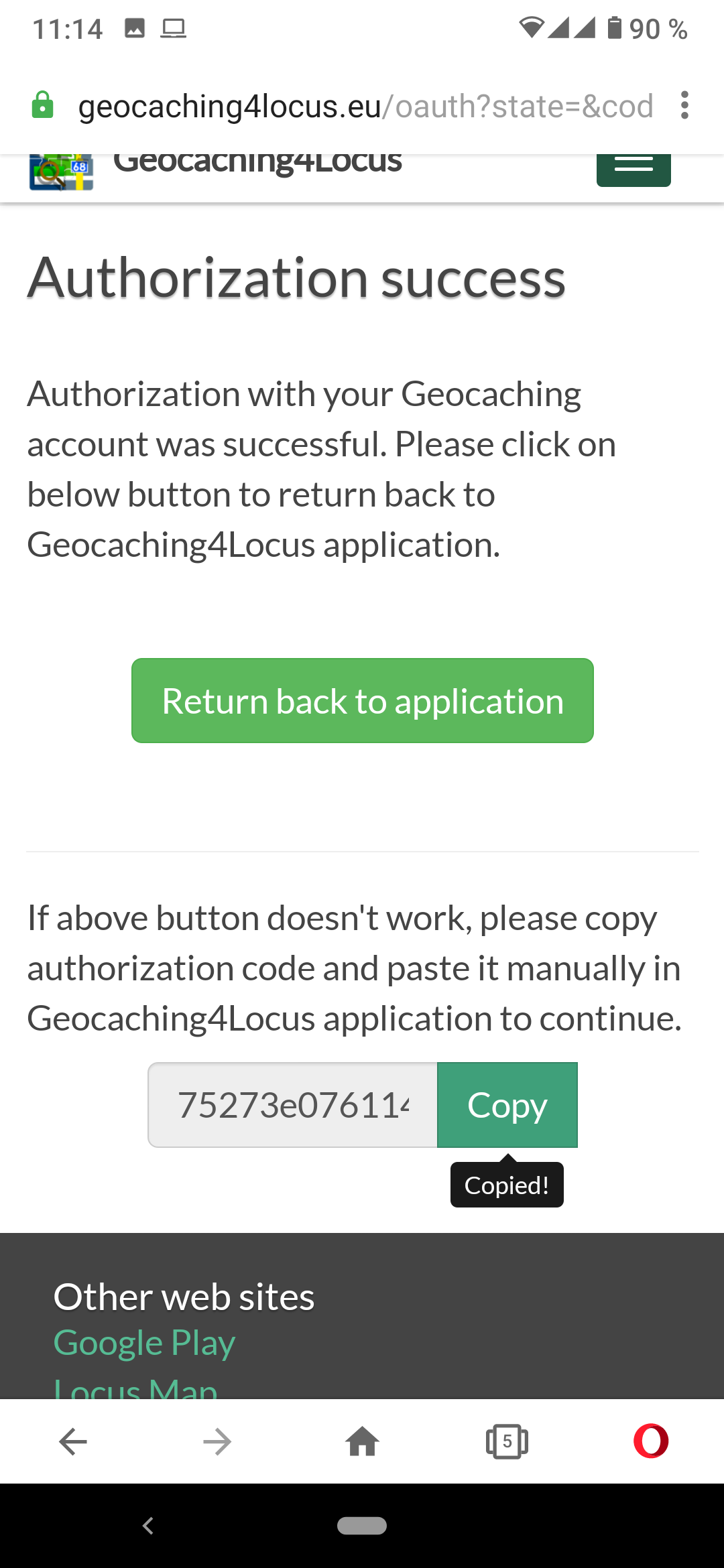Screen dimensions: 724x1568
Task: Click the Geocaching4Locus logo icon
Action: [x=61, y=172]
